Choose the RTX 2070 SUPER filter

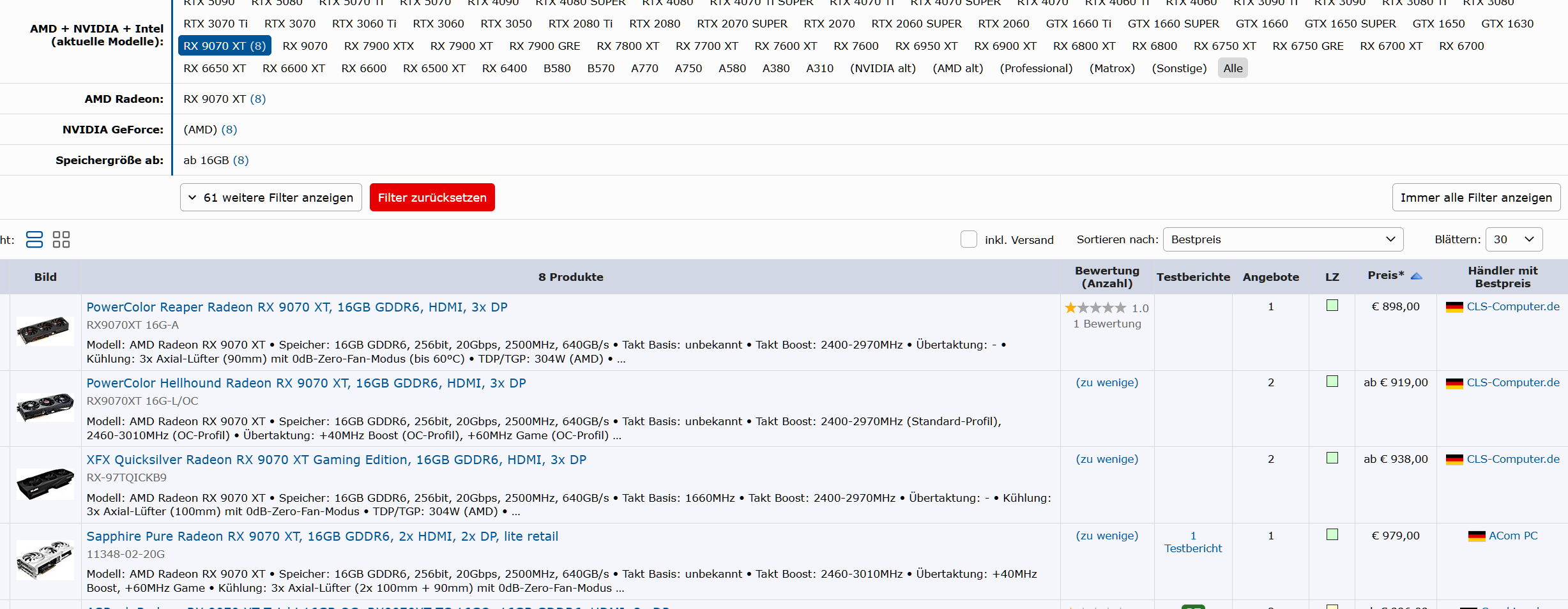point(742,24)
